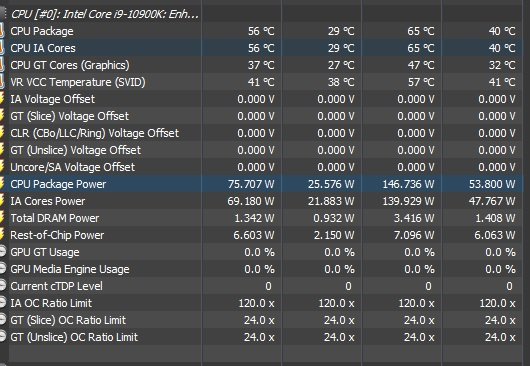Select the IA Voltage Offset row label
The height and width of the screenshot is (366, 530).
pyautogui.click(x=52, y=99)
